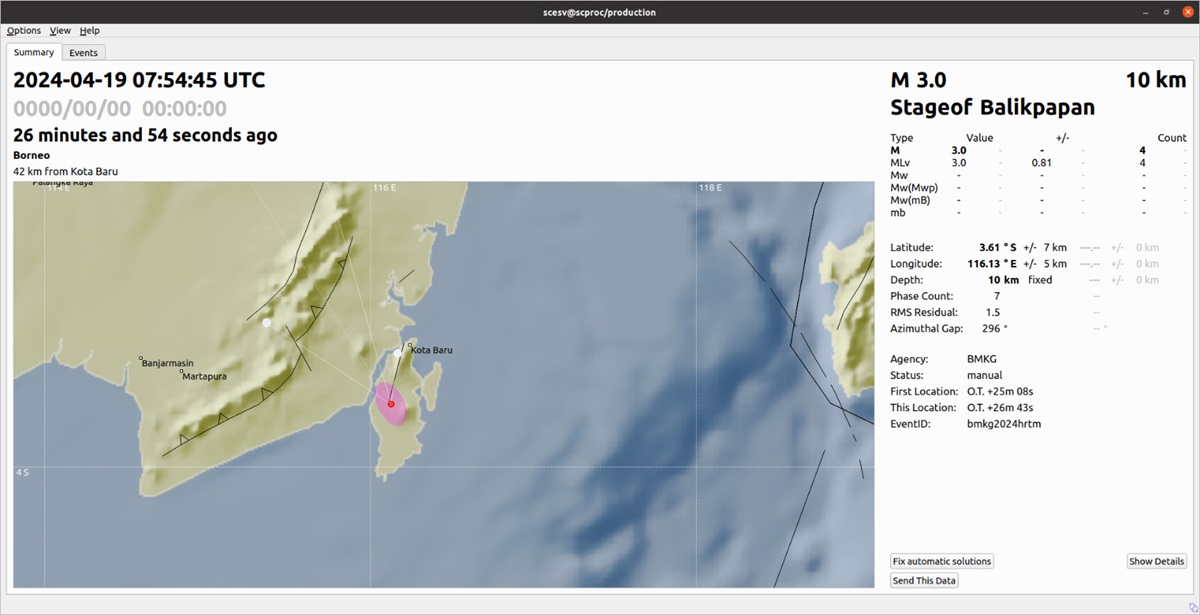Image resolution: width=1200 pixels, height=615 pixels.
Task: Select the Summary tab
Action: [x=34, y=52]
